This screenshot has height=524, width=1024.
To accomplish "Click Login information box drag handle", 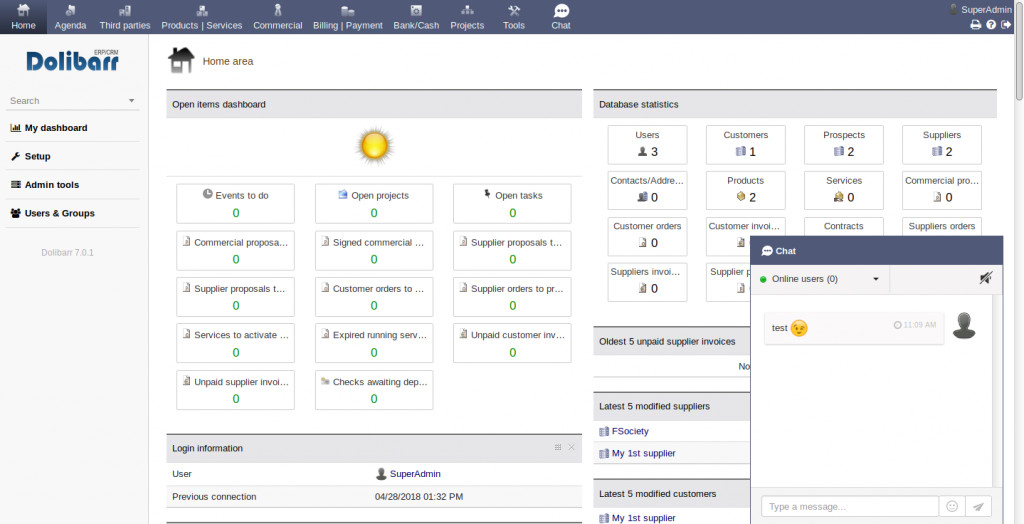I will 558,448.
